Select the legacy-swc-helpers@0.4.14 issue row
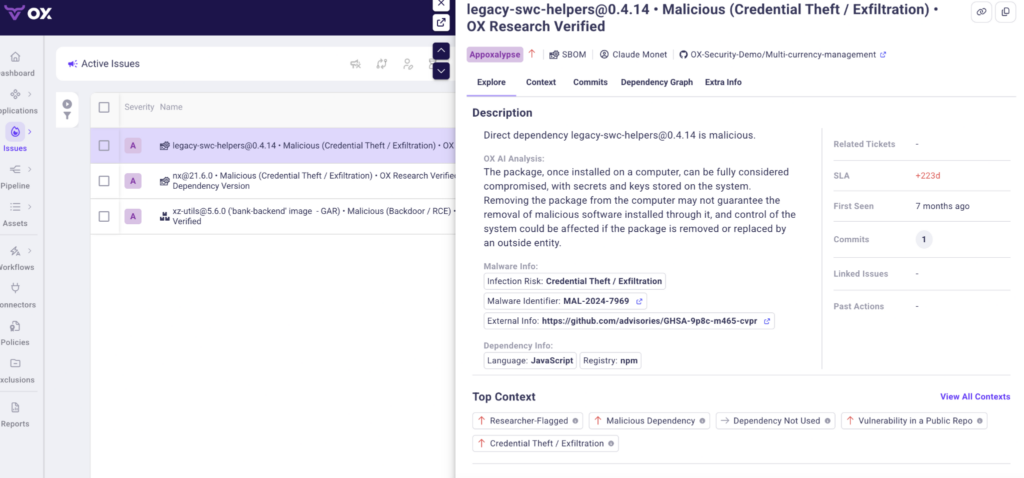 [x=273, y=146]
